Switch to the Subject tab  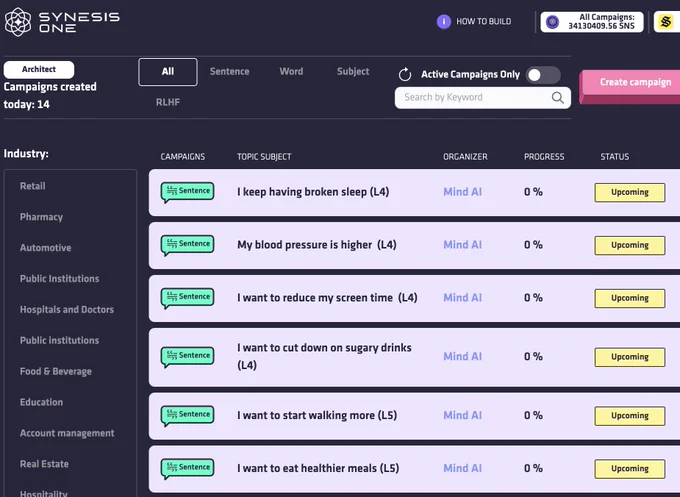tap(353, 72)
